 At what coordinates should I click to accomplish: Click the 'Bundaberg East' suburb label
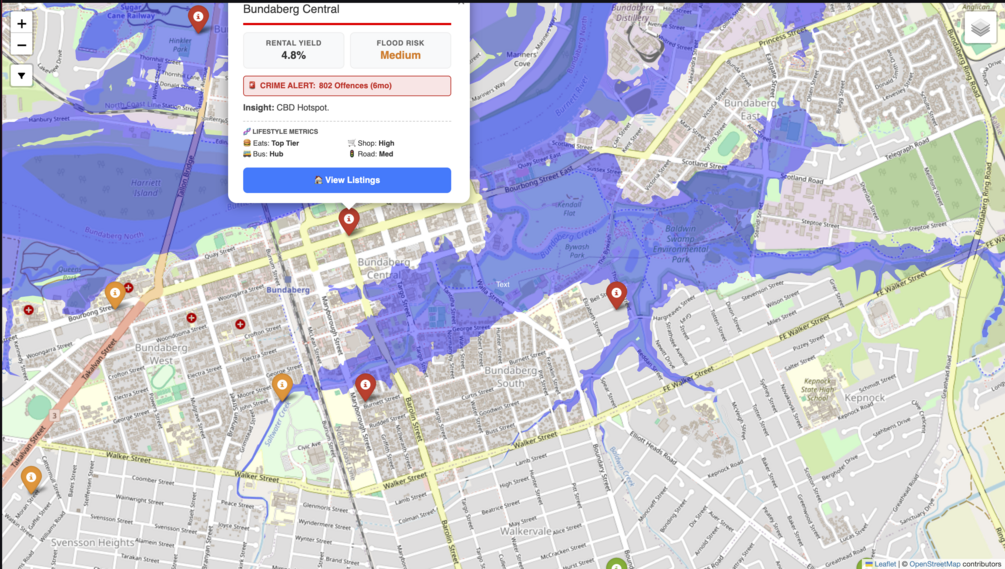pos(751,110)
